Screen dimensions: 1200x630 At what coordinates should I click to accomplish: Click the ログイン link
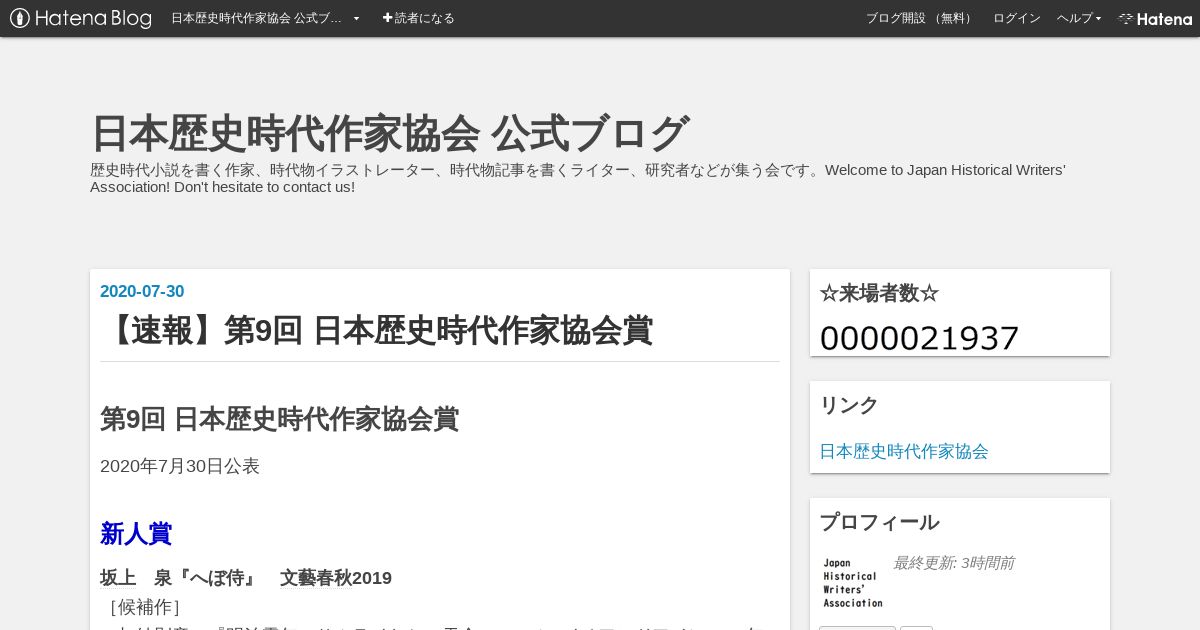[x=1016, y=18]
